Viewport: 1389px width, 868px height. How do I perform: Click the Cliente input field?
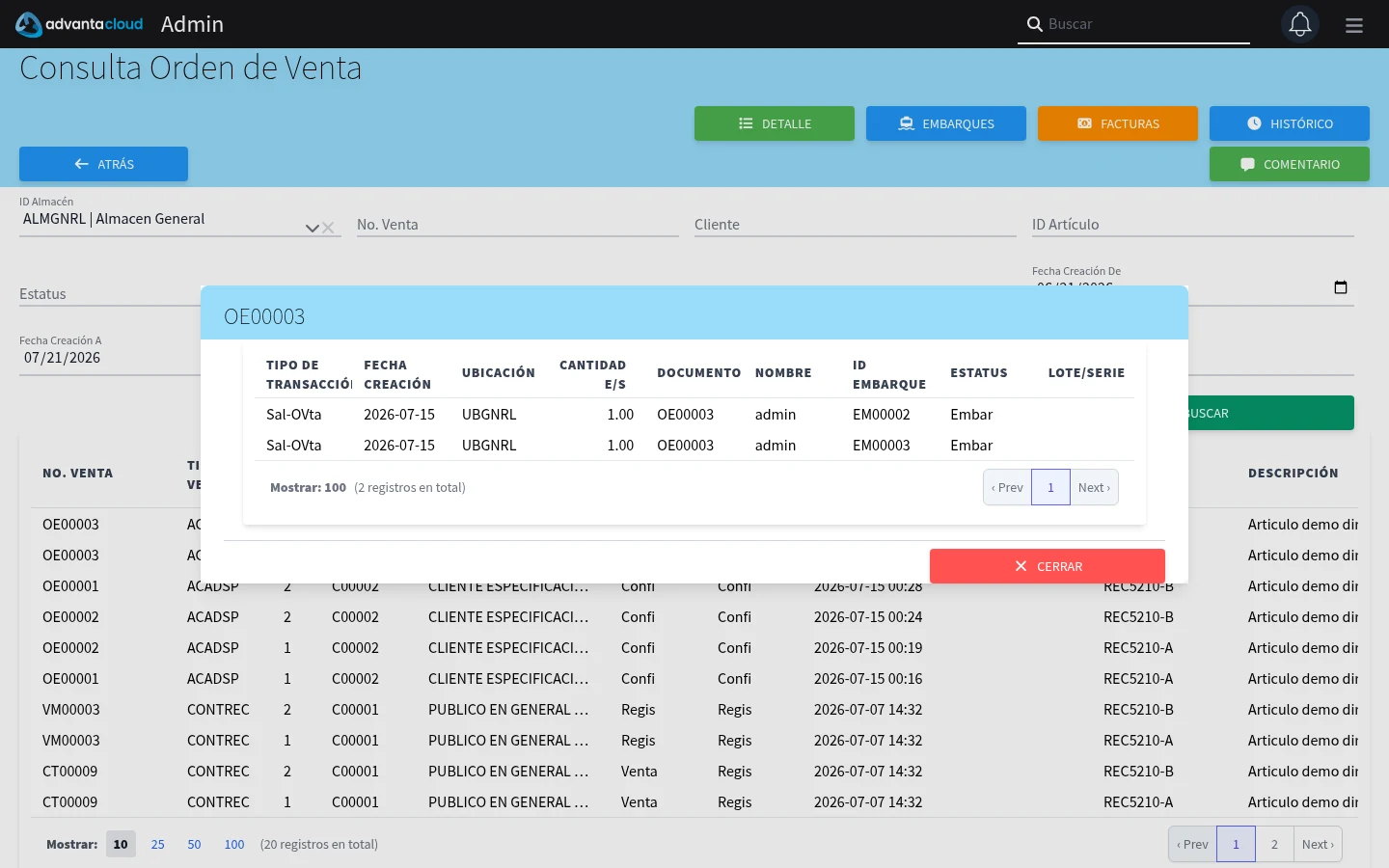[856, 224]
